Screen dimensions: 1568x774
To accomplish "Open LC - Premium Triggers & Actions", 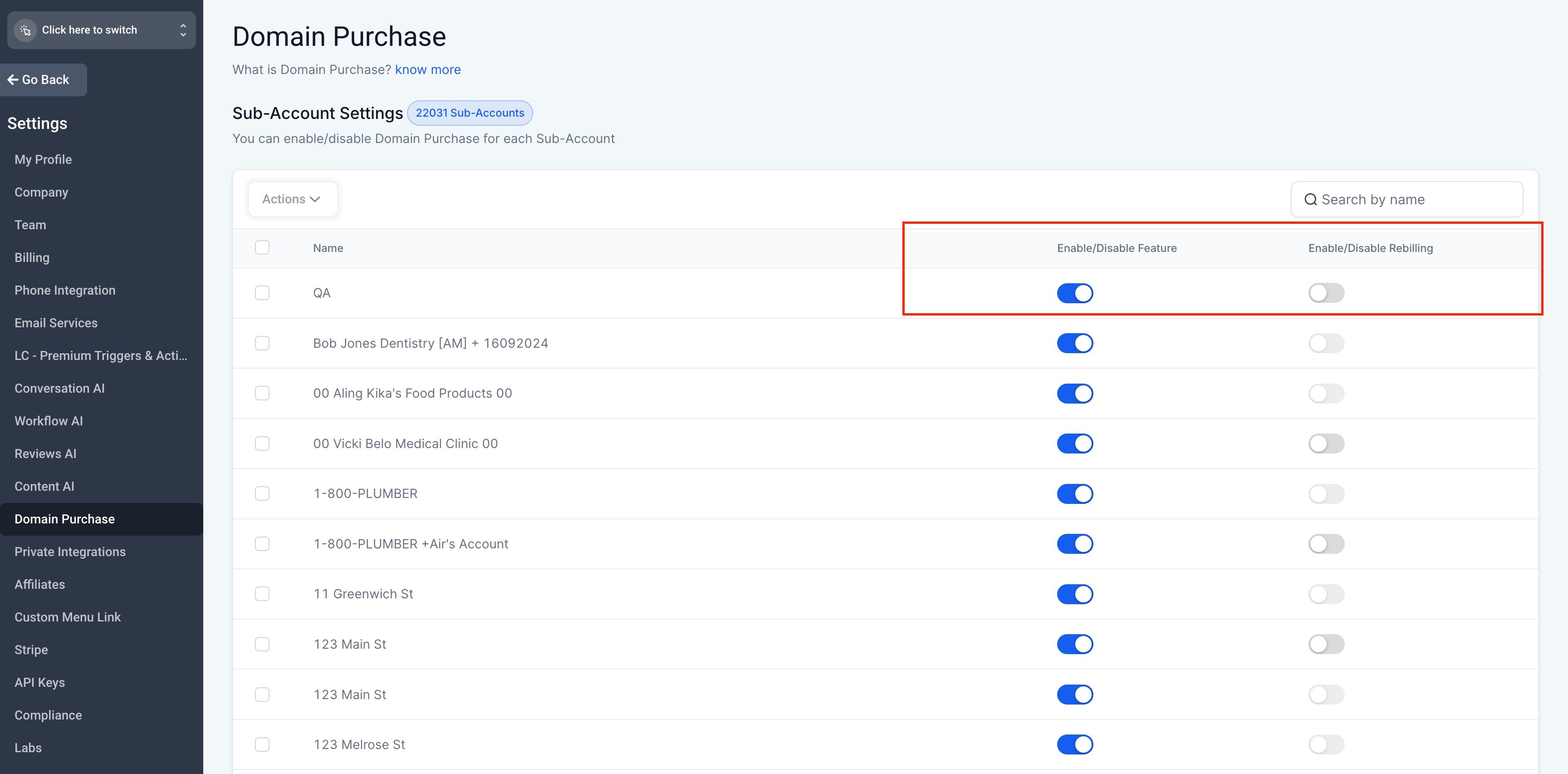I will click(101, 355).
